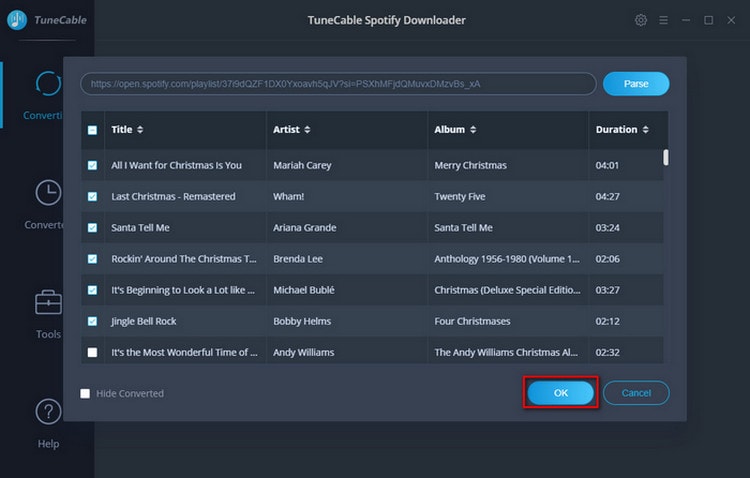Click the 02:32 duration value

tap(607, 352)
